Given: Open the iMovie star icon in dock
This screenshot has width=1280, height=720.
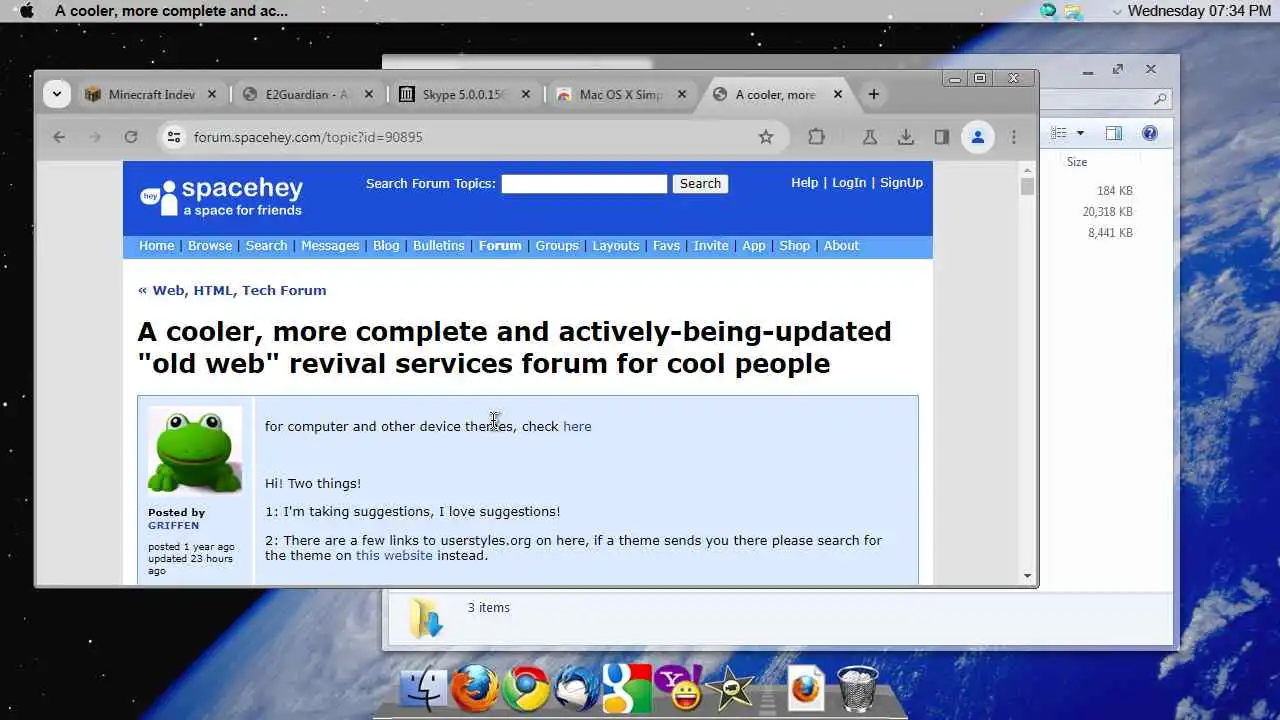Looking at the screenshot, I should click(730, 688).
